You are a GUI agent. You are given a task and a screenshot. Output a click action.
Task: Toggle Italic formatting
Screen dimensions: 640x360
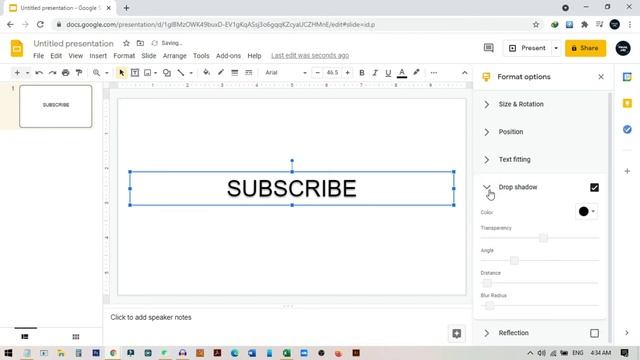click(x=375, y=73)
